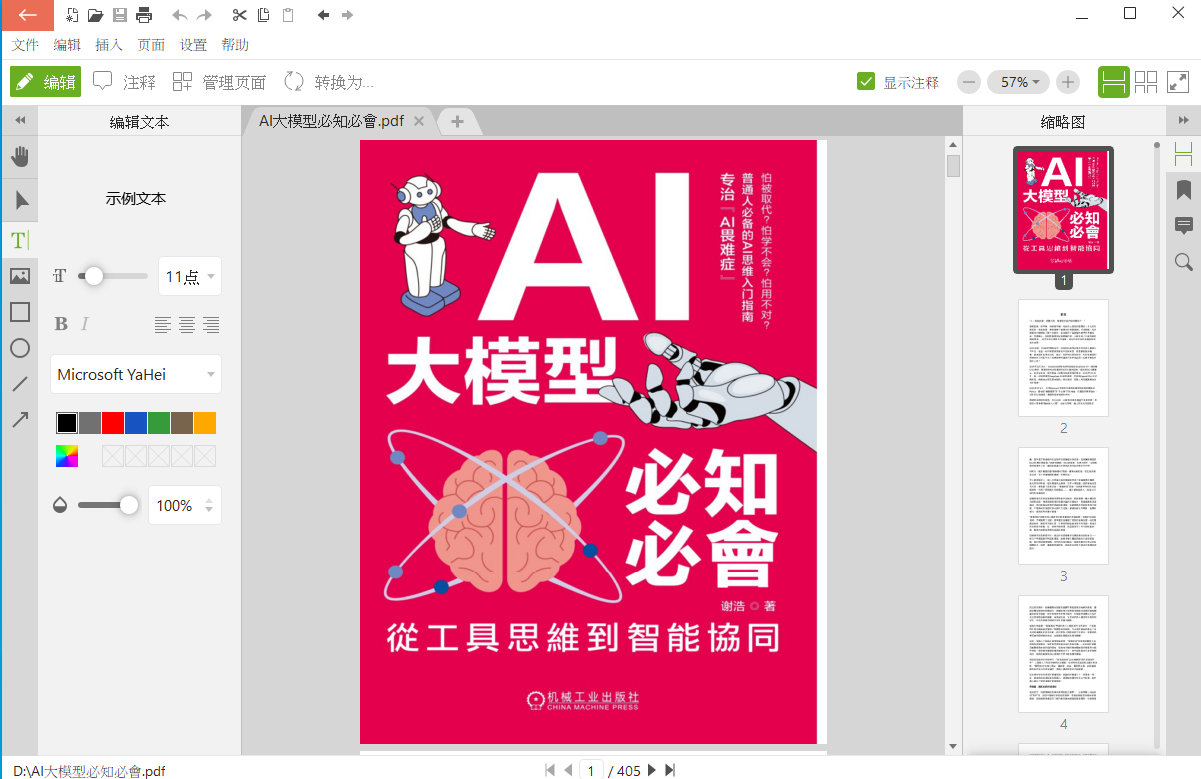
Task: Open the 帮助 menu
Action: pyautogui.click(x=235, y=45)
